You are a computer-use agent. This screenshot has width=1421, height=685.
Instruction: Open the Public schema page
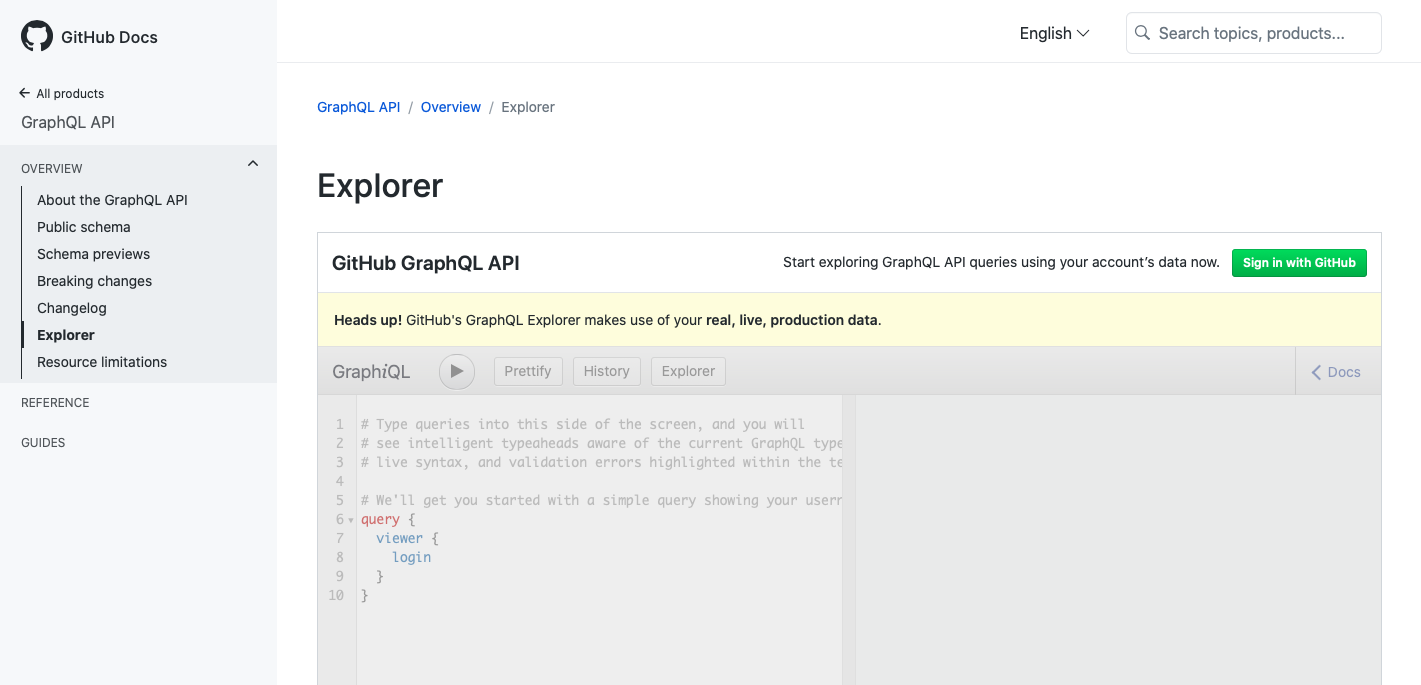click(83, 227)
